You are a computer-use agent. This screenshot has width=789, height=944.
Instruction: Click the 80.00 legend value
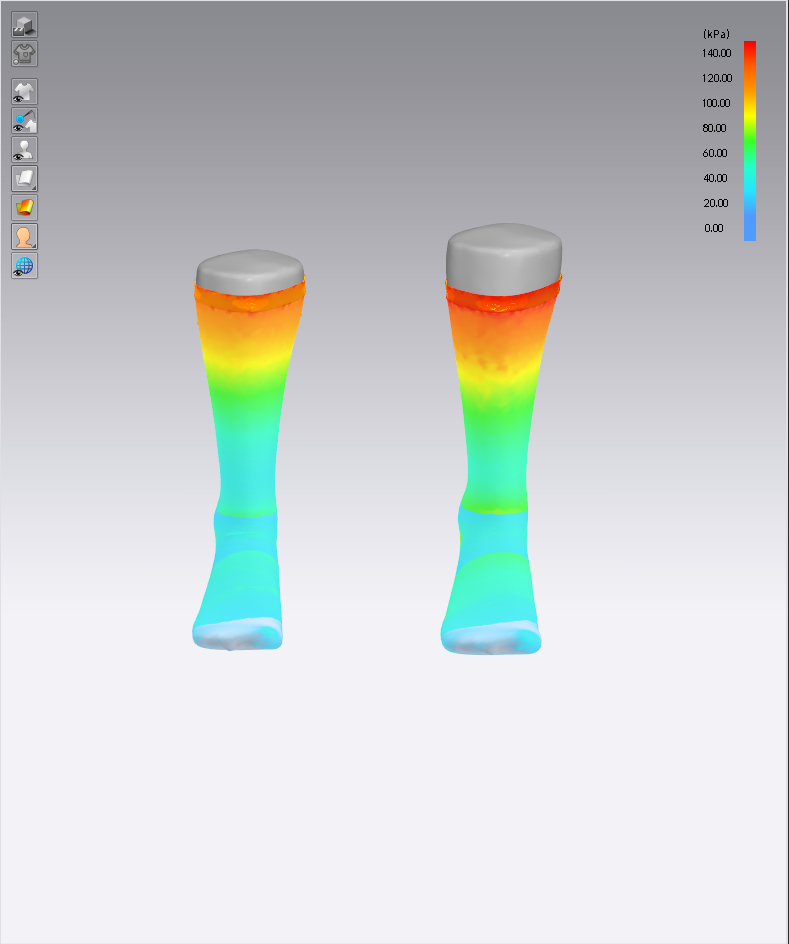click(x=714, y=128)
